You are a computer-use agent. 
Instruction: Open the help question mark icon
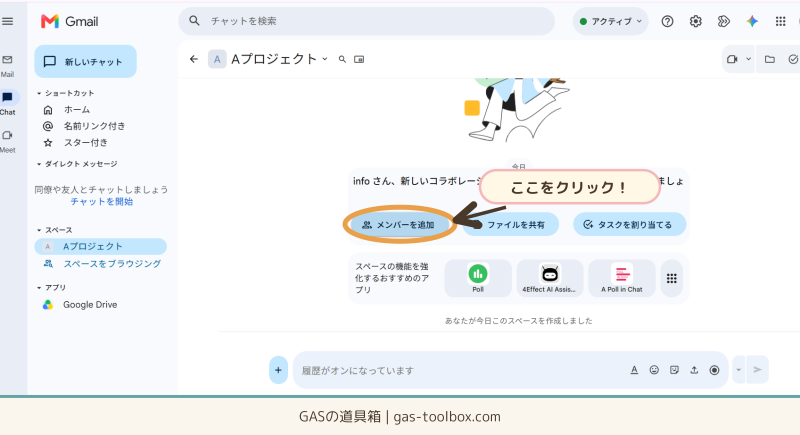click(667, 21)
